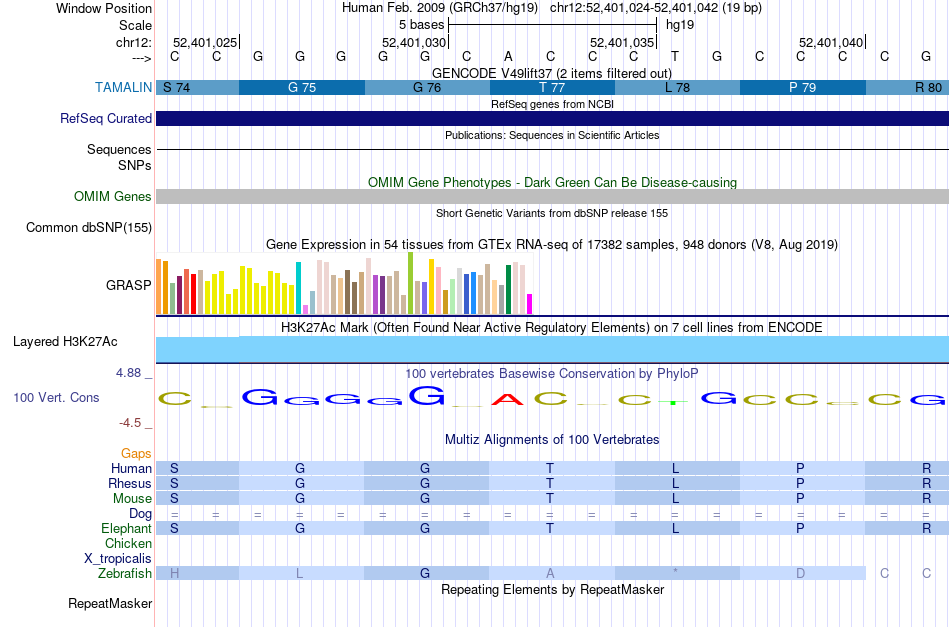Image resolution: width=950 pixels, height=627 pixels.
Task: Select codon G 75 in TAMALIN track
Action: click(302, 87)
